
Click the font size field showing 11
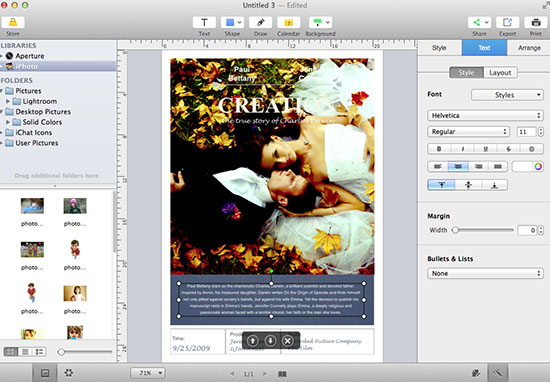(526, 132)
